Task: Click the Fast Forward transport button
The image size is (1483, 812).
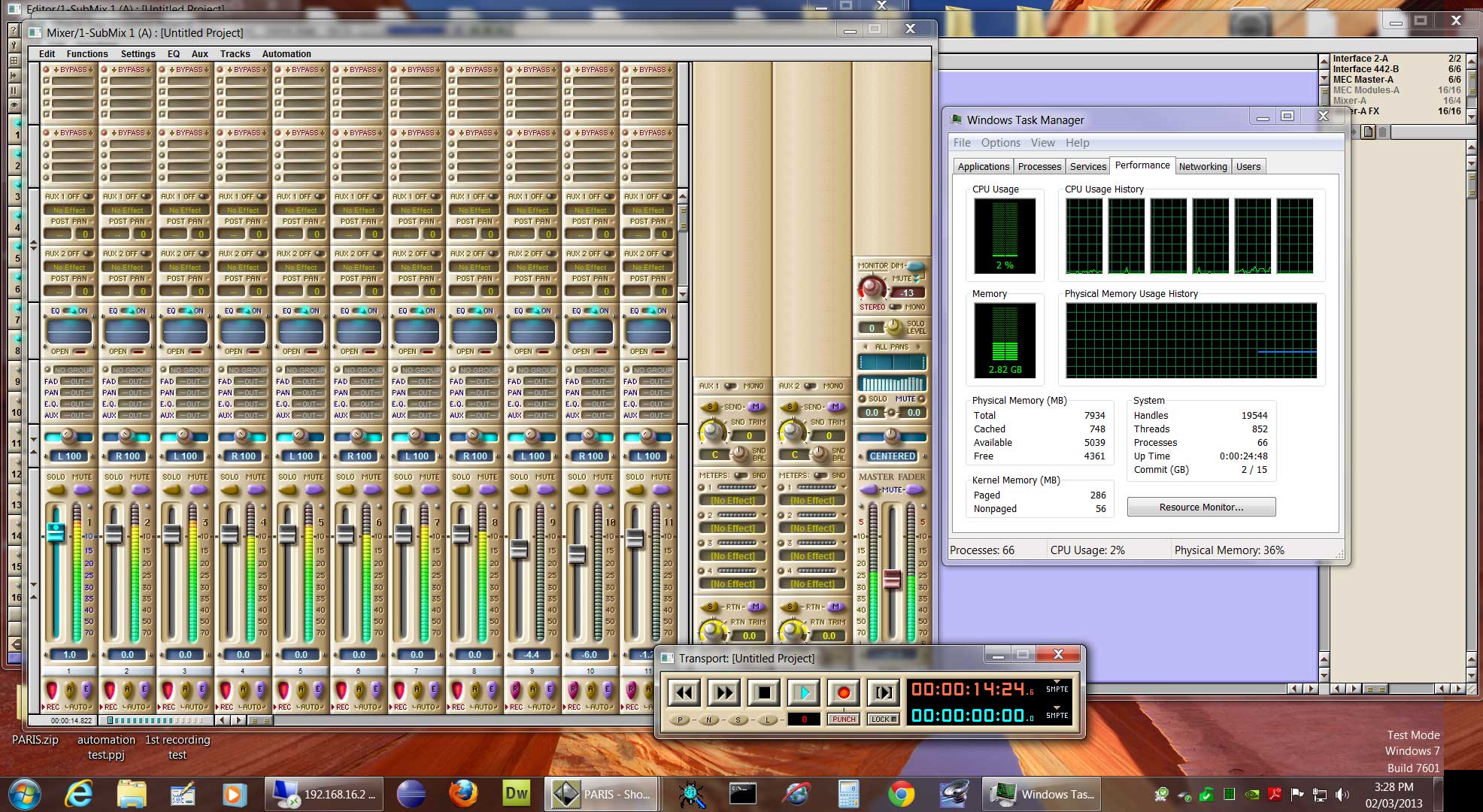Action: tap(724, 692)
